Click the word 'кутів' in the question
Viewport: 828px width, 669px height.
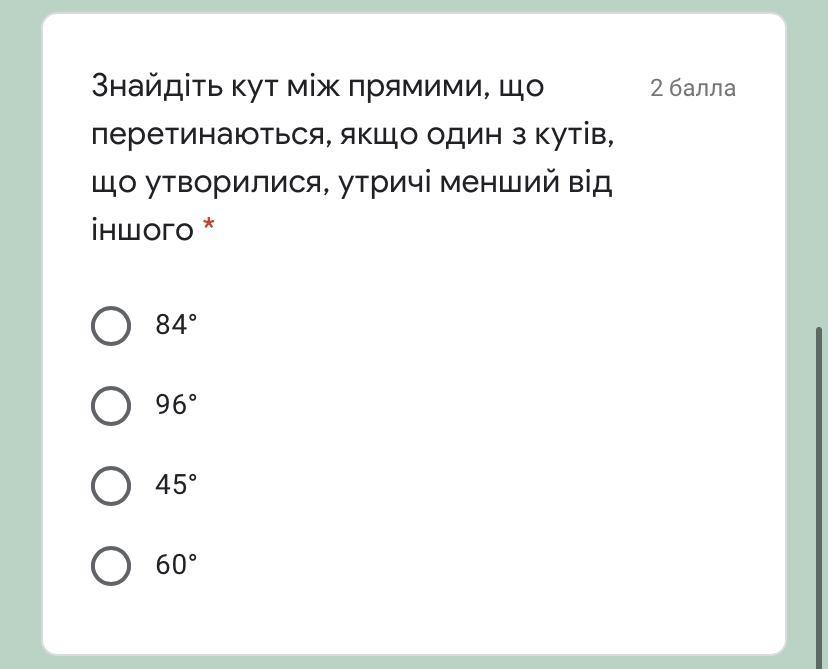574,134
